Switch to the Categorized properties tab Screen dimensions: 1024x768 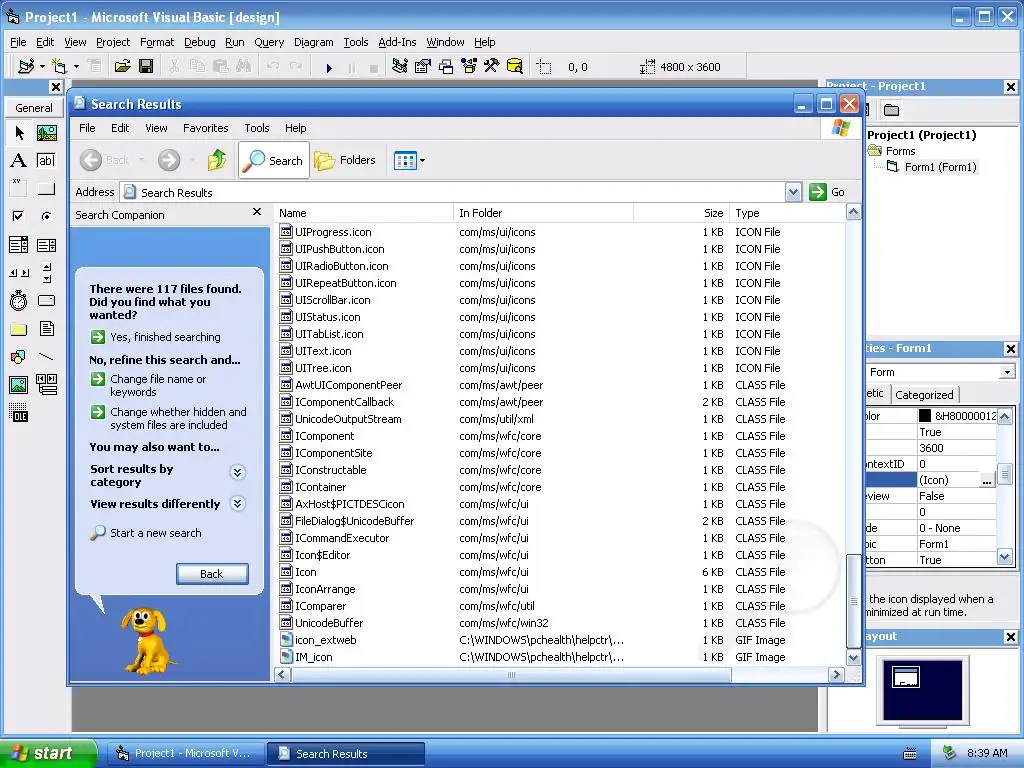(x=924, y=394)
